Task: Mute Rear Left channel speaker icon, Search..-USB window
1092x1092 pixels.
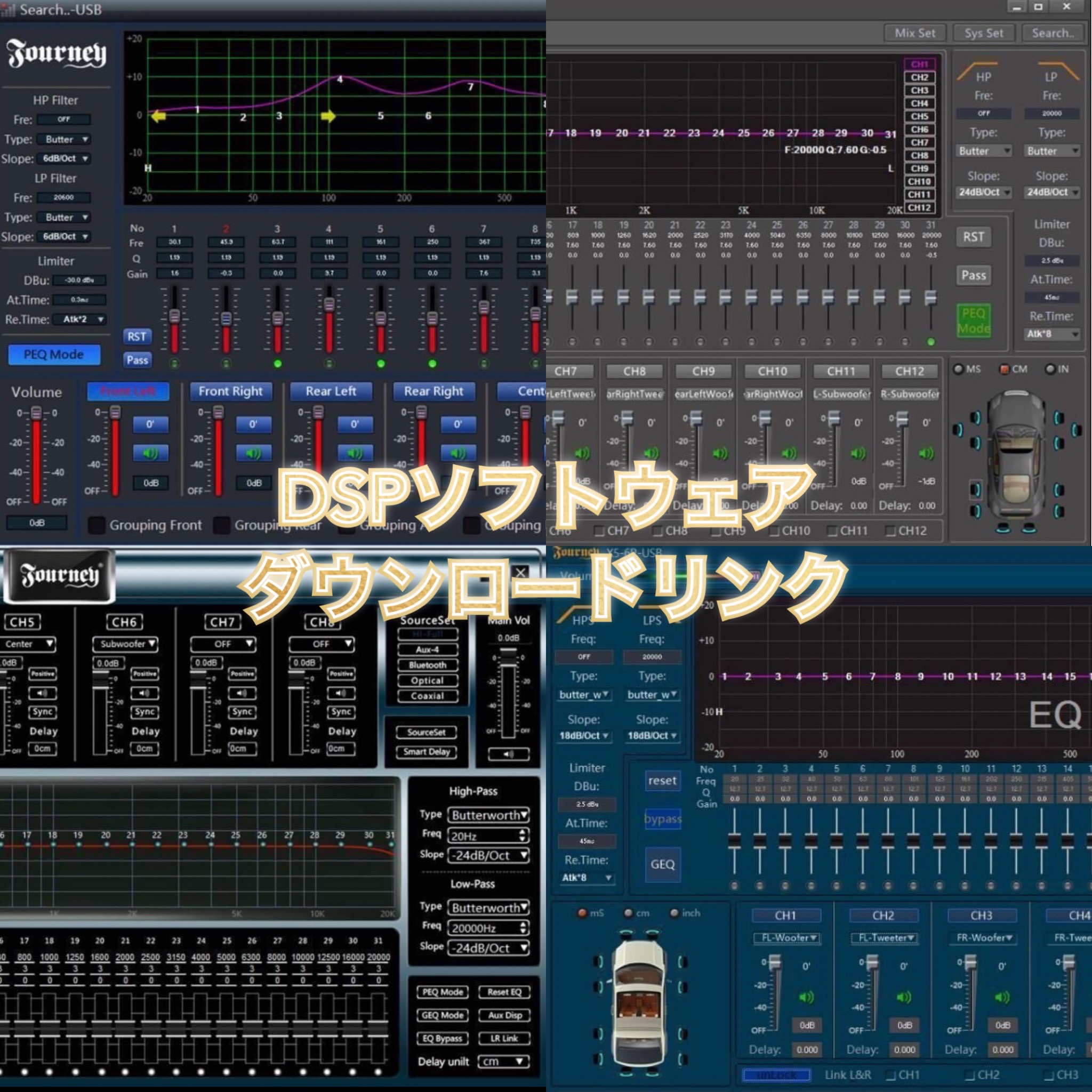Action: pos(355,453)
